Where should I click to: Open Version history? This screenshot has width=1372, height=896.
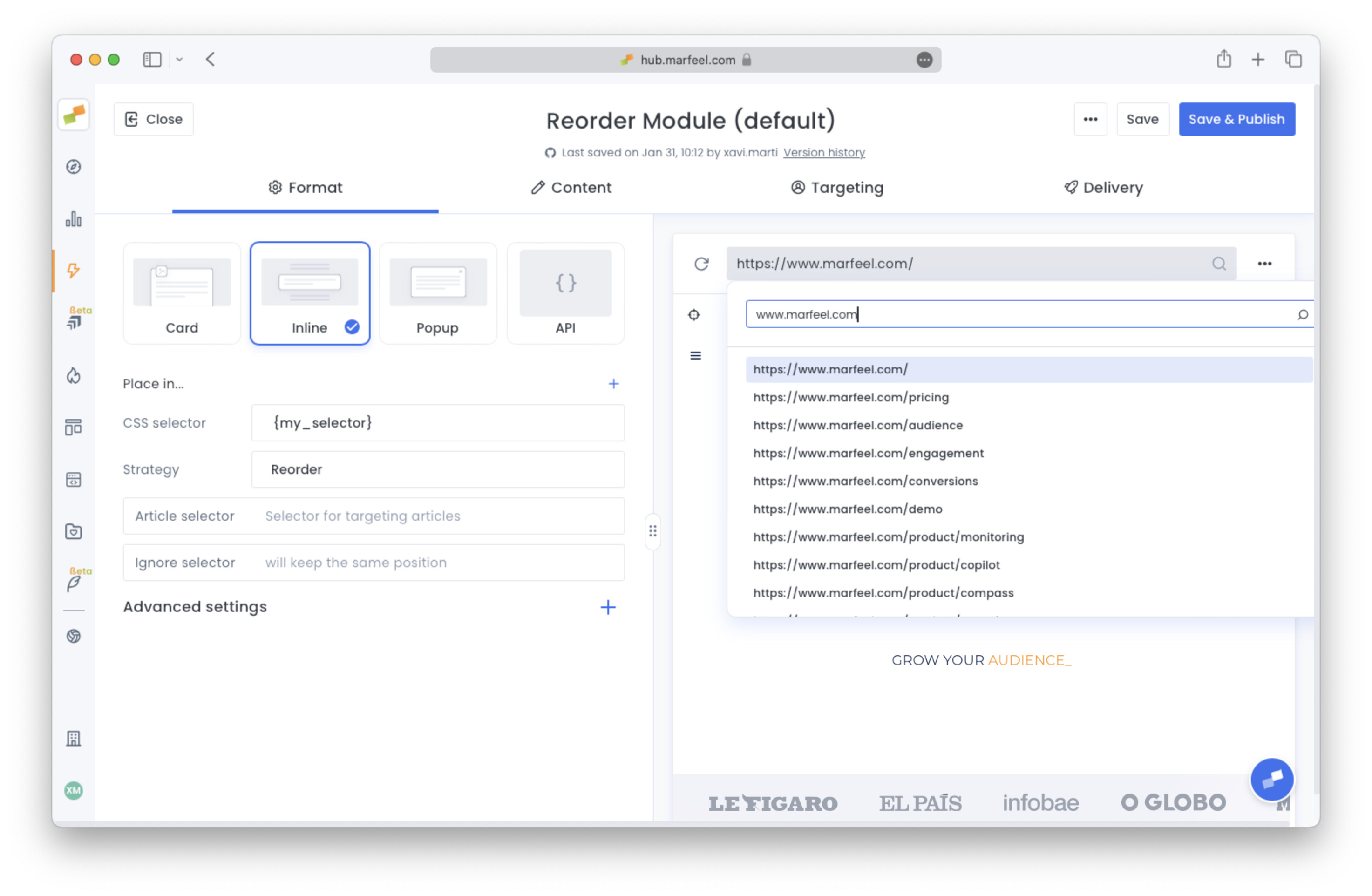824,152
